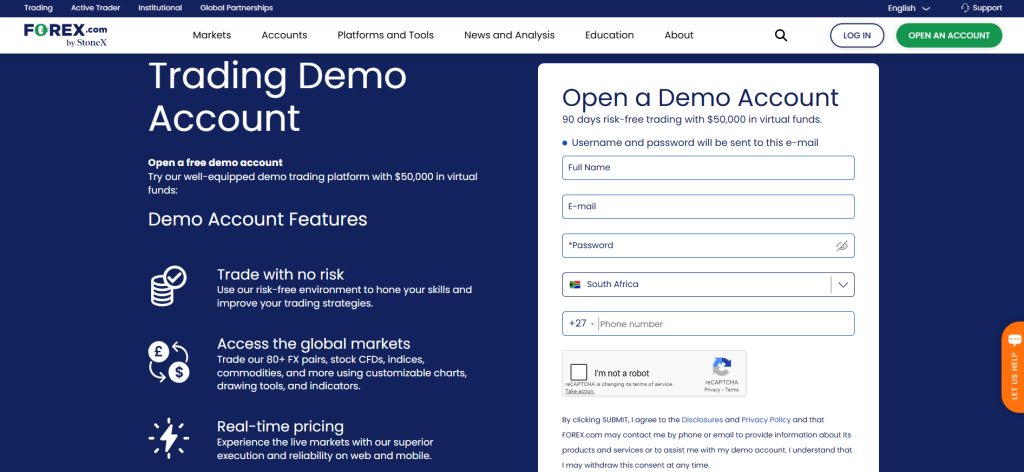The image size is (1024, 472).
Task: Click the reCAPTCHA logo
Action: click(x=722, y=367)
